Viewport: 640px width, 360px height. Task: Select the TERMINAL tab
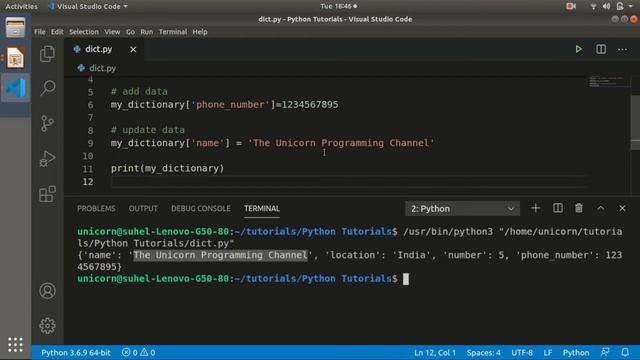pyautogui.click(x=262, y=209)
